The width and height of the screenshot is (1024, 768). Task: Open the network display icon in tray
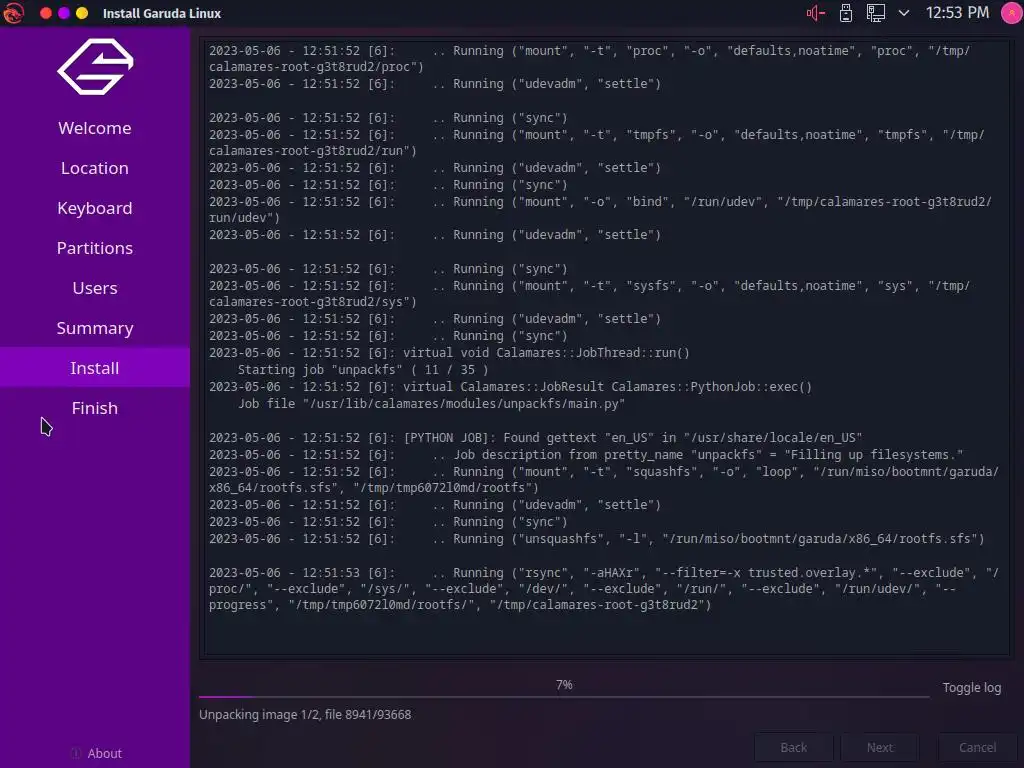point(876,13)
